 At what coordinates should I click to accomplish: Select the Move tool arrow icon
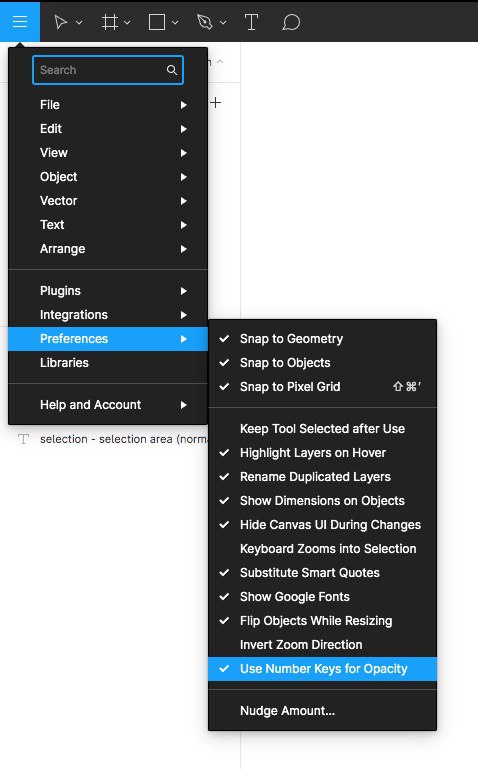point(60,22)
